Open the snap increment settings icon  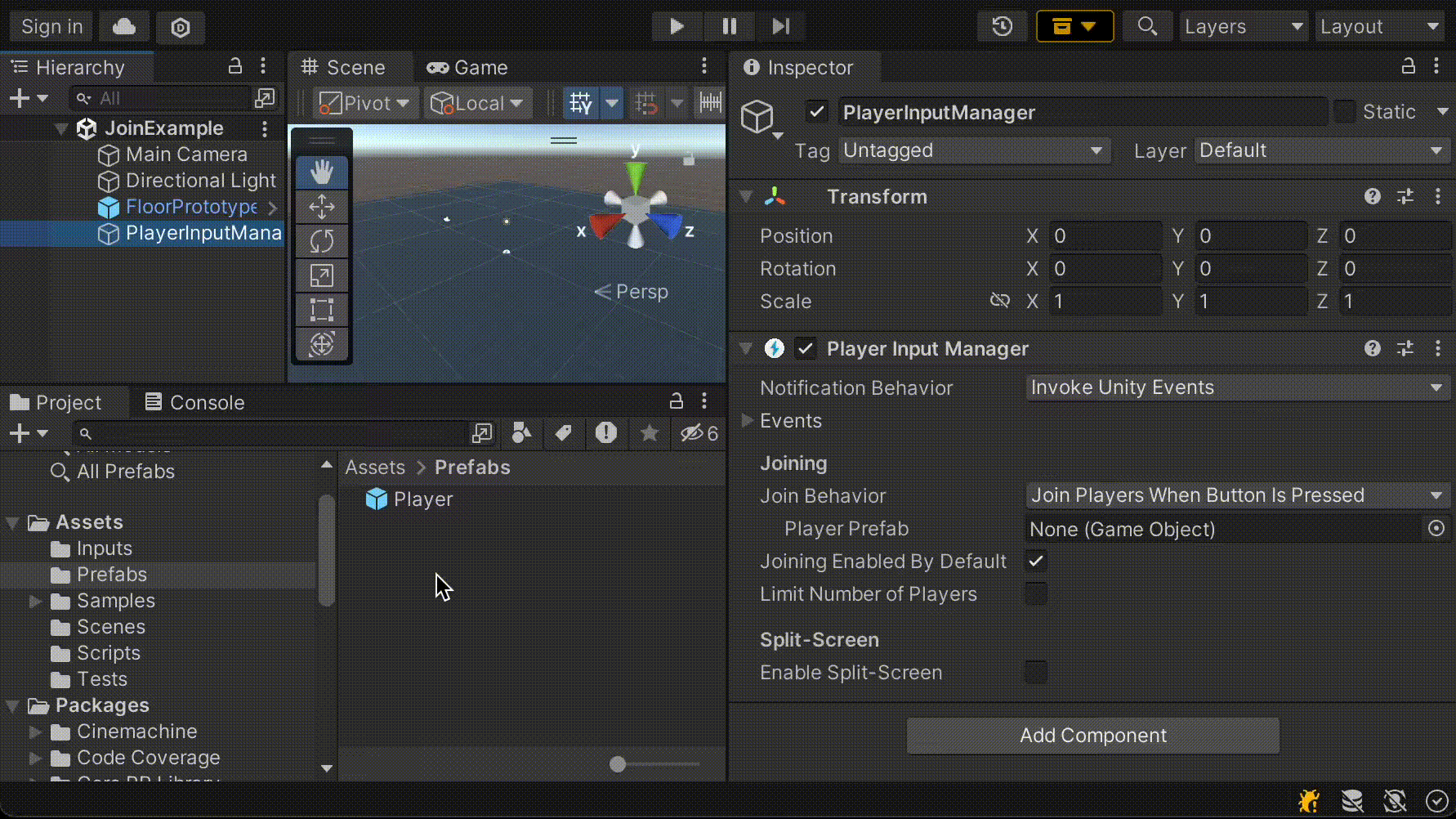(x=710, y=103)
